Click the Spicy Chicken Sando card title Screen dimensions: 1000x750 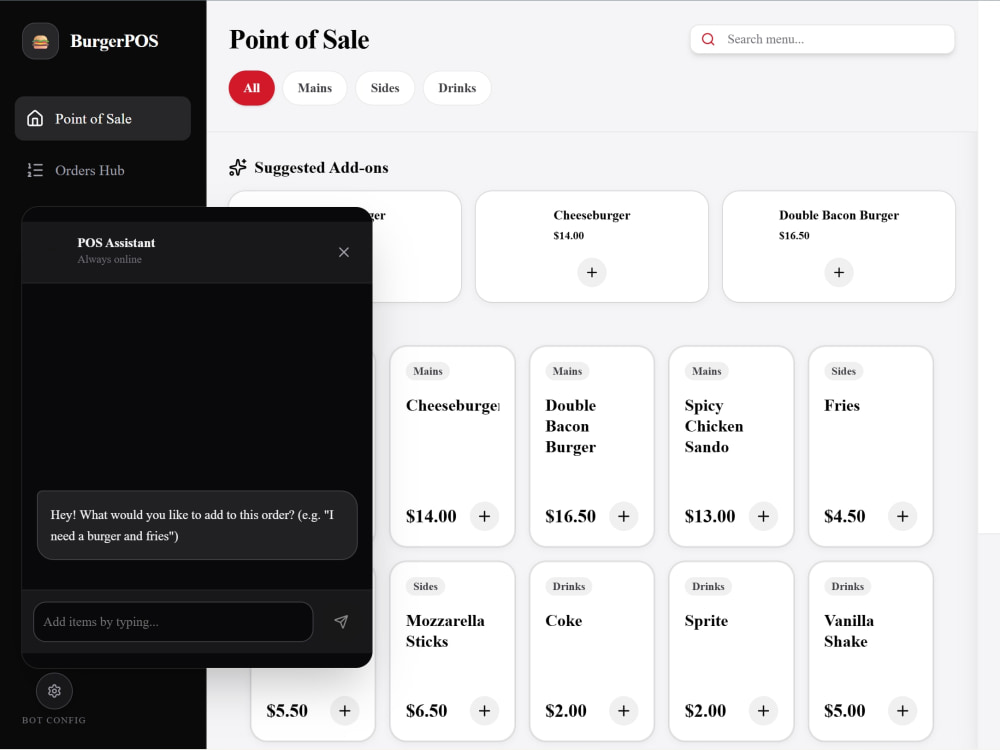[714, 426]
